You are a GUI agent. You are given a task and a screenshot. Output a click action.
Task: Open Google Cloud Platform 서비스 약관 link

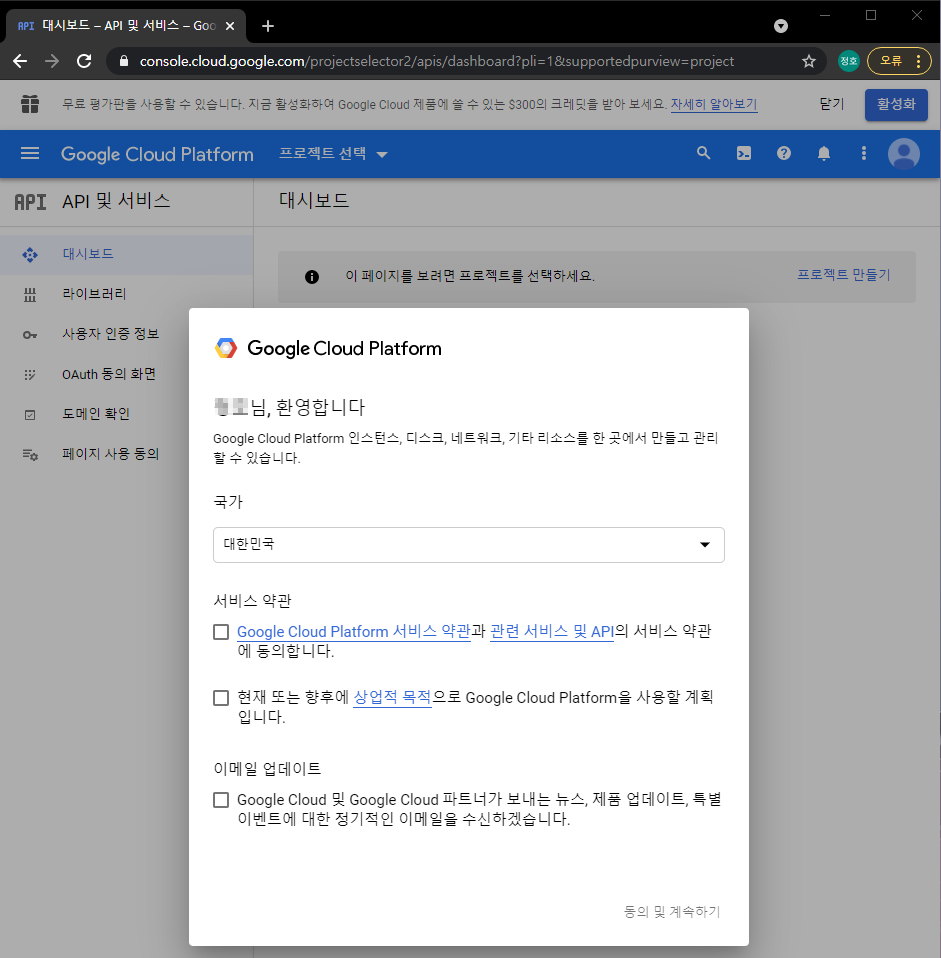coord(354,631)
